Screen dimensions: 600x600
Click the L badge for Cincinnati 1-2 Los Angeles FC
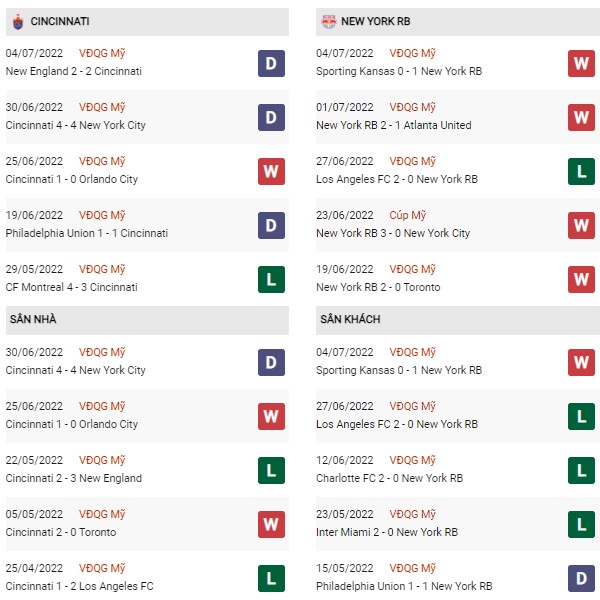[x=271, y=578]
